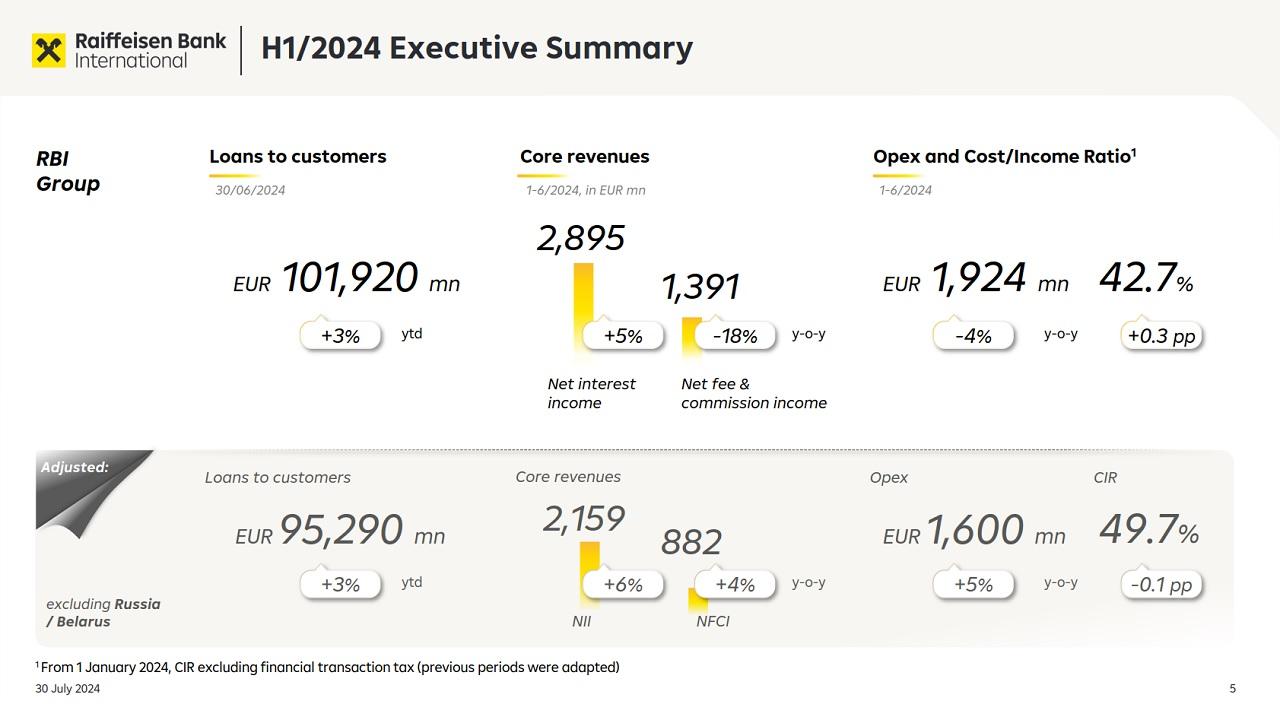The width and height of the screenshot is (1280, 720).
Task: Click the +5% net interest income badge
Action: click(623, 336)
